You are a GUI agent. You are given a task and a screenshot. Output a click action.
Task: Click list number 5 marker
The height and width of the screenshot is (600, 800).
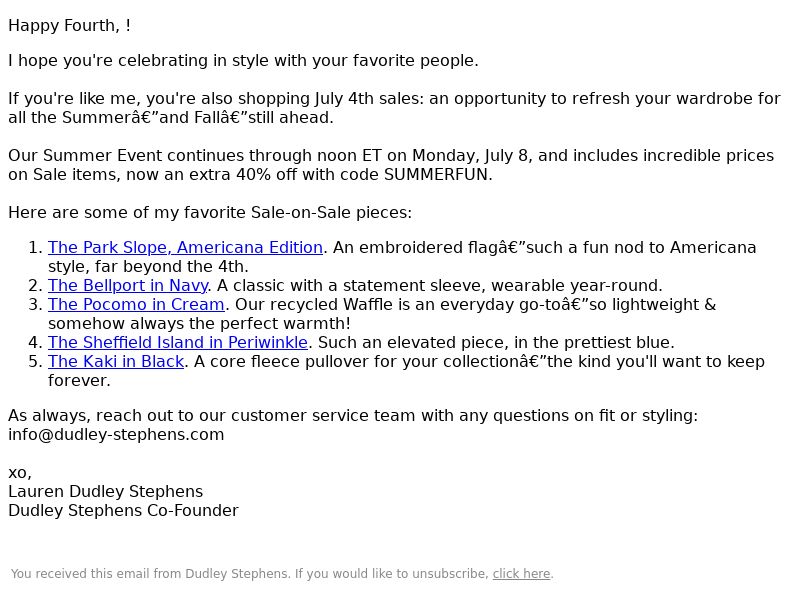[x=35, y=361]
